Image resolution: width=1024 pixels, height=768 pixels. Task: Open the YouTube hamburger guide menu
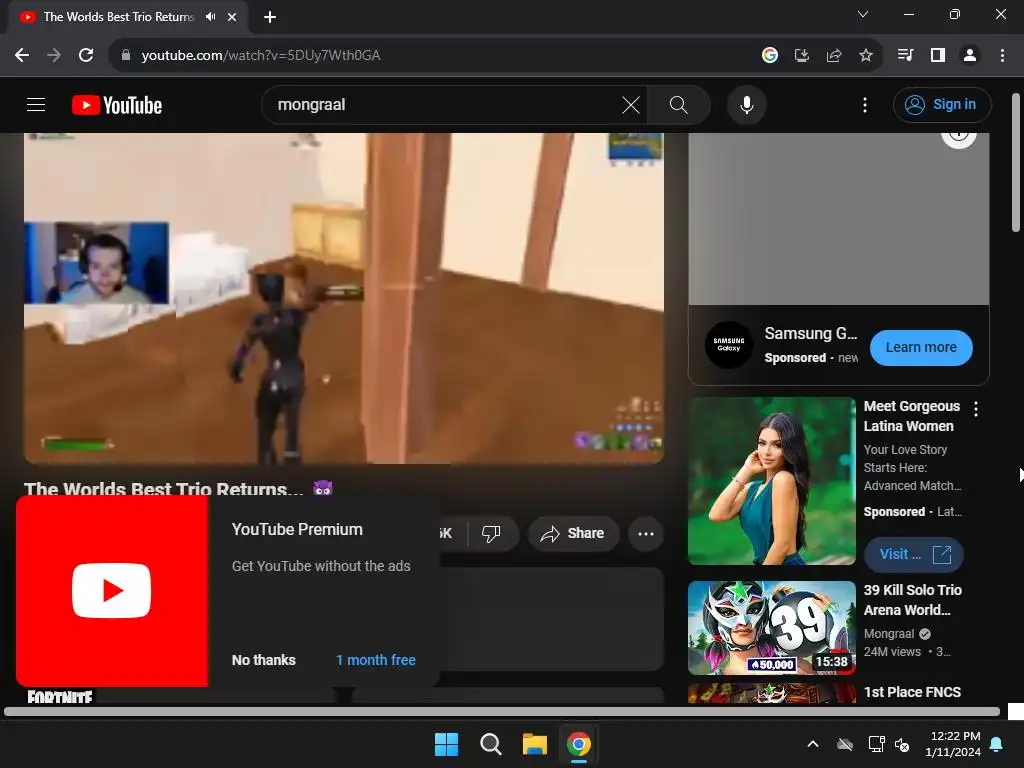[x=36, y=104]
